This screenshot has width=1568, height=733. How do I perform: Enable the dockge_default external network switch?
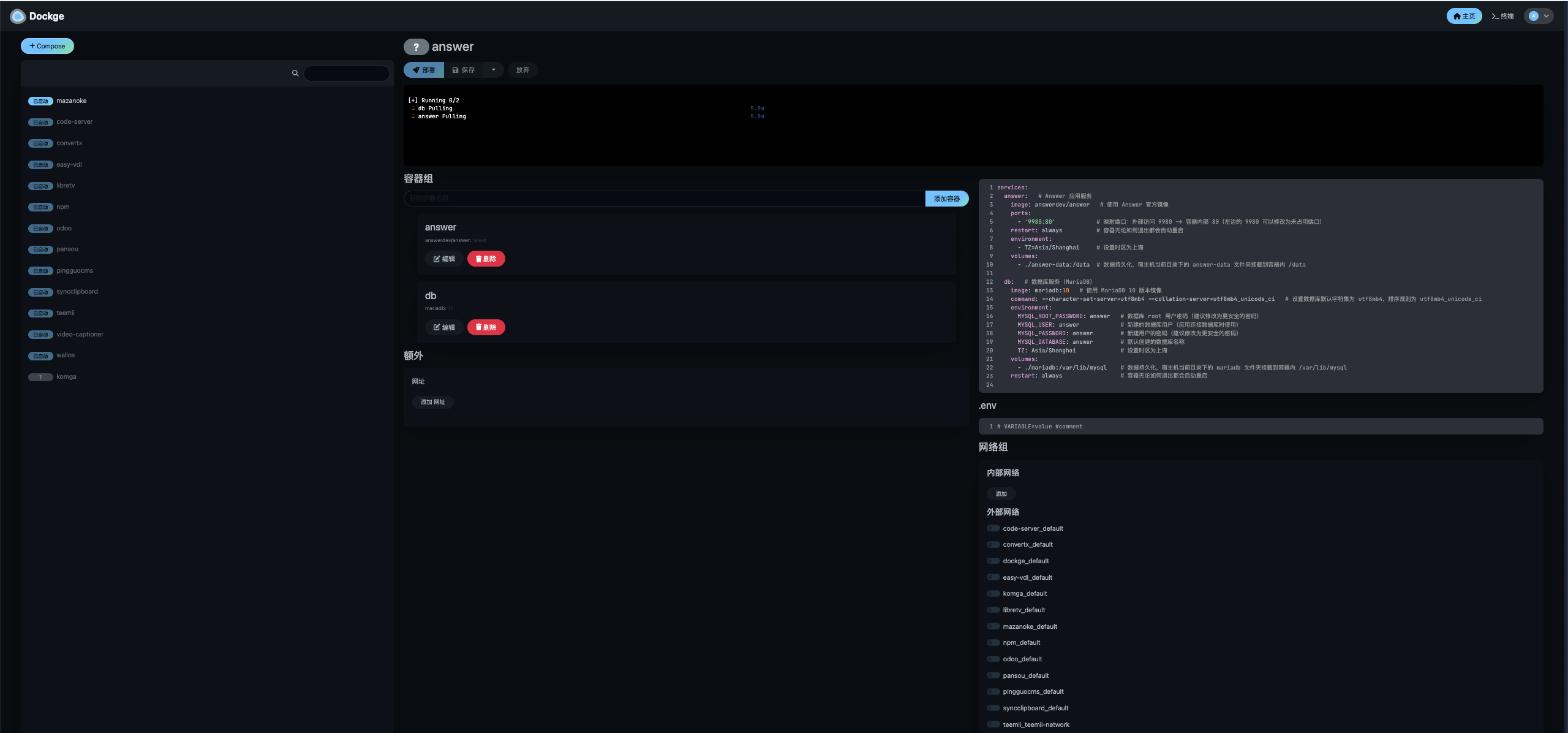(993, 561)
